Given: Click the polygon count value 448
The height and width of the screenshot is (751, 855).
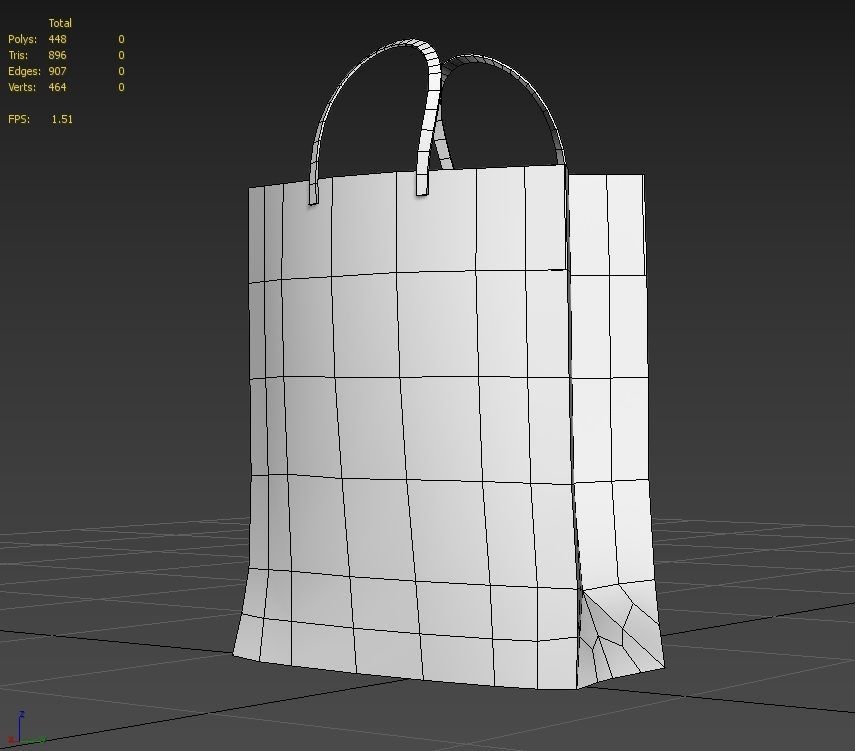Looking at the screenshot, I should click(x=57, y=39).
